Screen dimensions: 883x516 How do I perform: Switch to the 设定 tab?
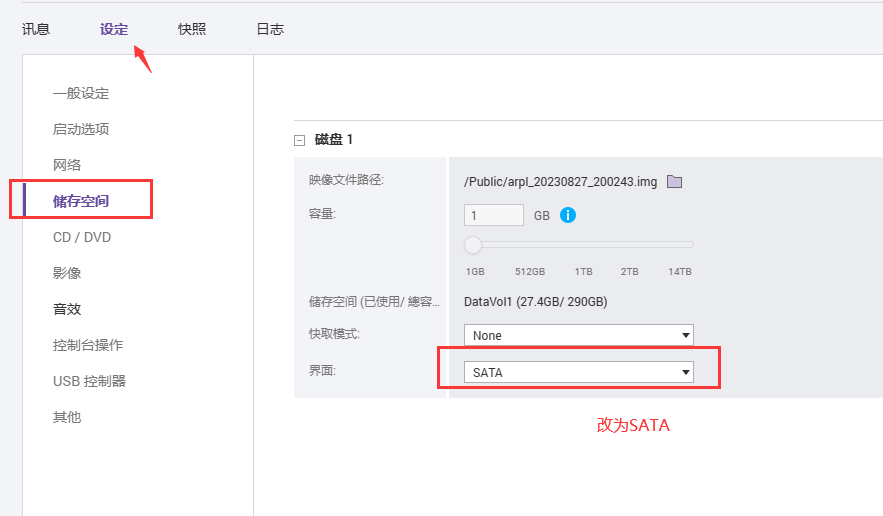(114, 29)
